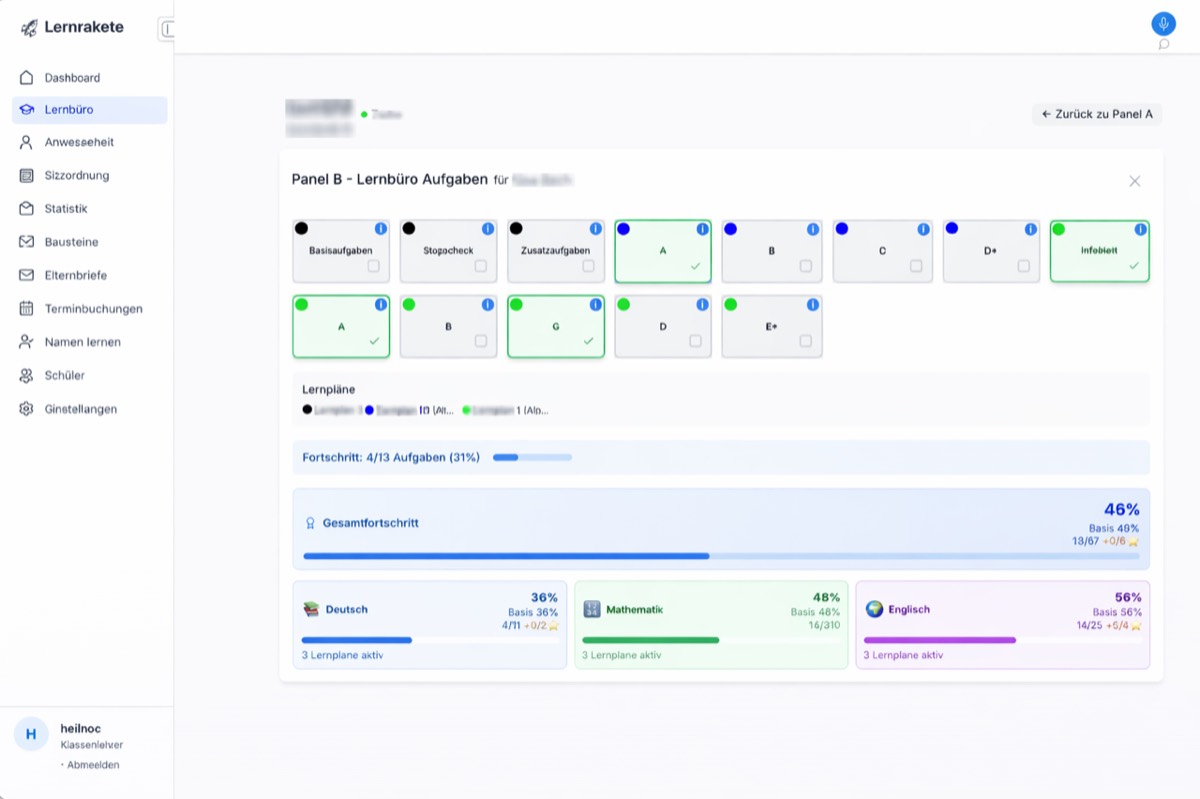Click the info icon on Stopcheck card
The image size is (1200, 799).
coord(488,229)
